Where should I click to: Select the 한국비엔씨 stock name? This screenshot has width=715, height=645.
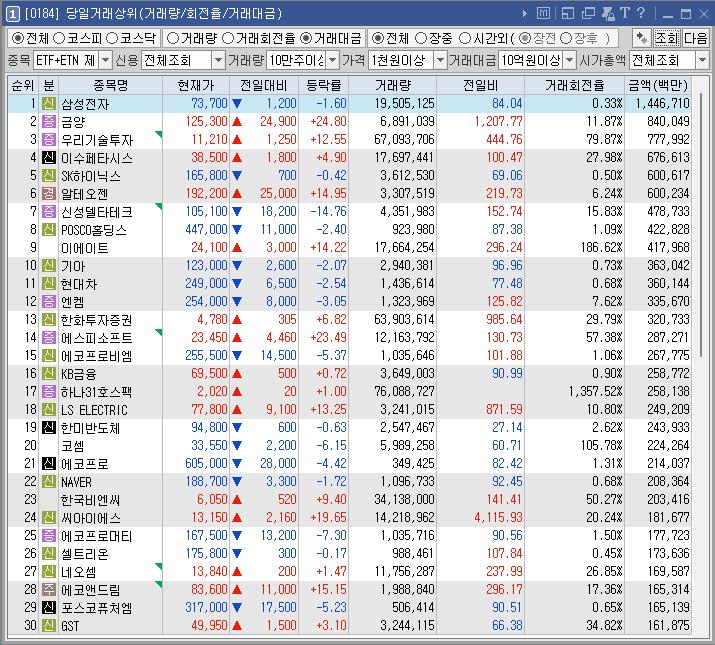(91, 499)
